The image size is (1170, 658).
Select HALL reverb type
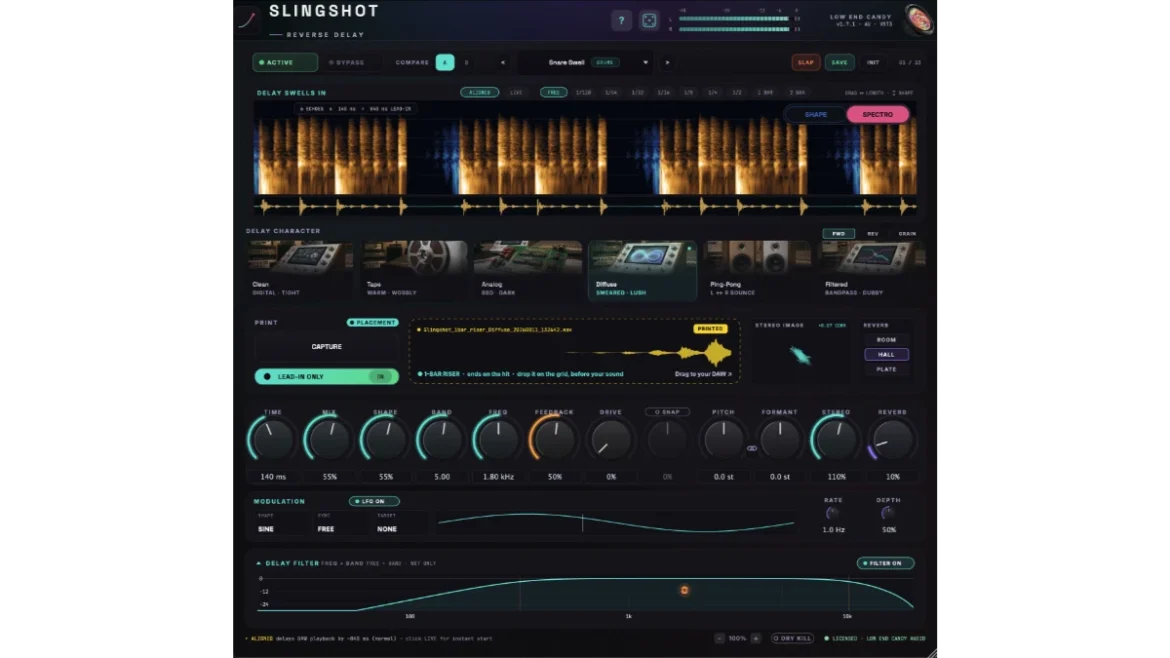pos(886,354)
